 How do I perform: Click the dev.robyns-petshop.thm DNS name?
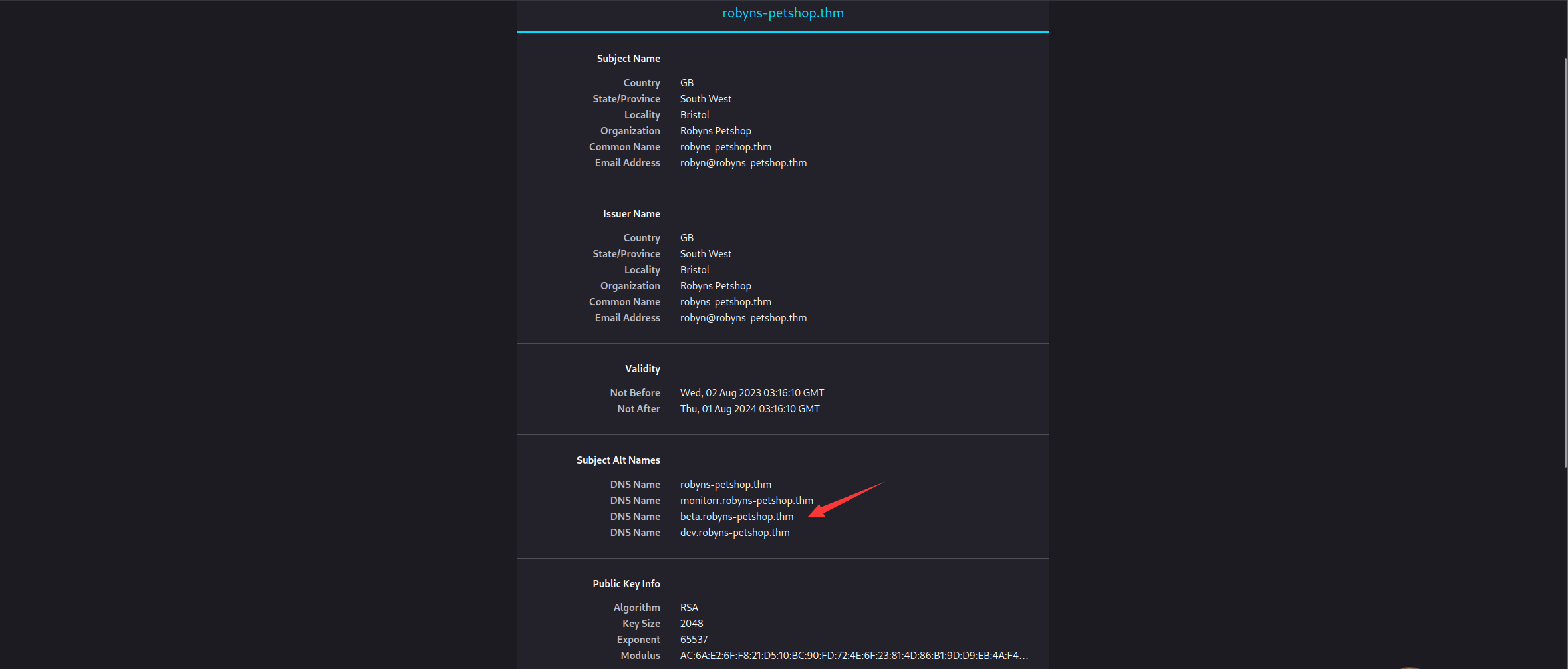point(734,533)
